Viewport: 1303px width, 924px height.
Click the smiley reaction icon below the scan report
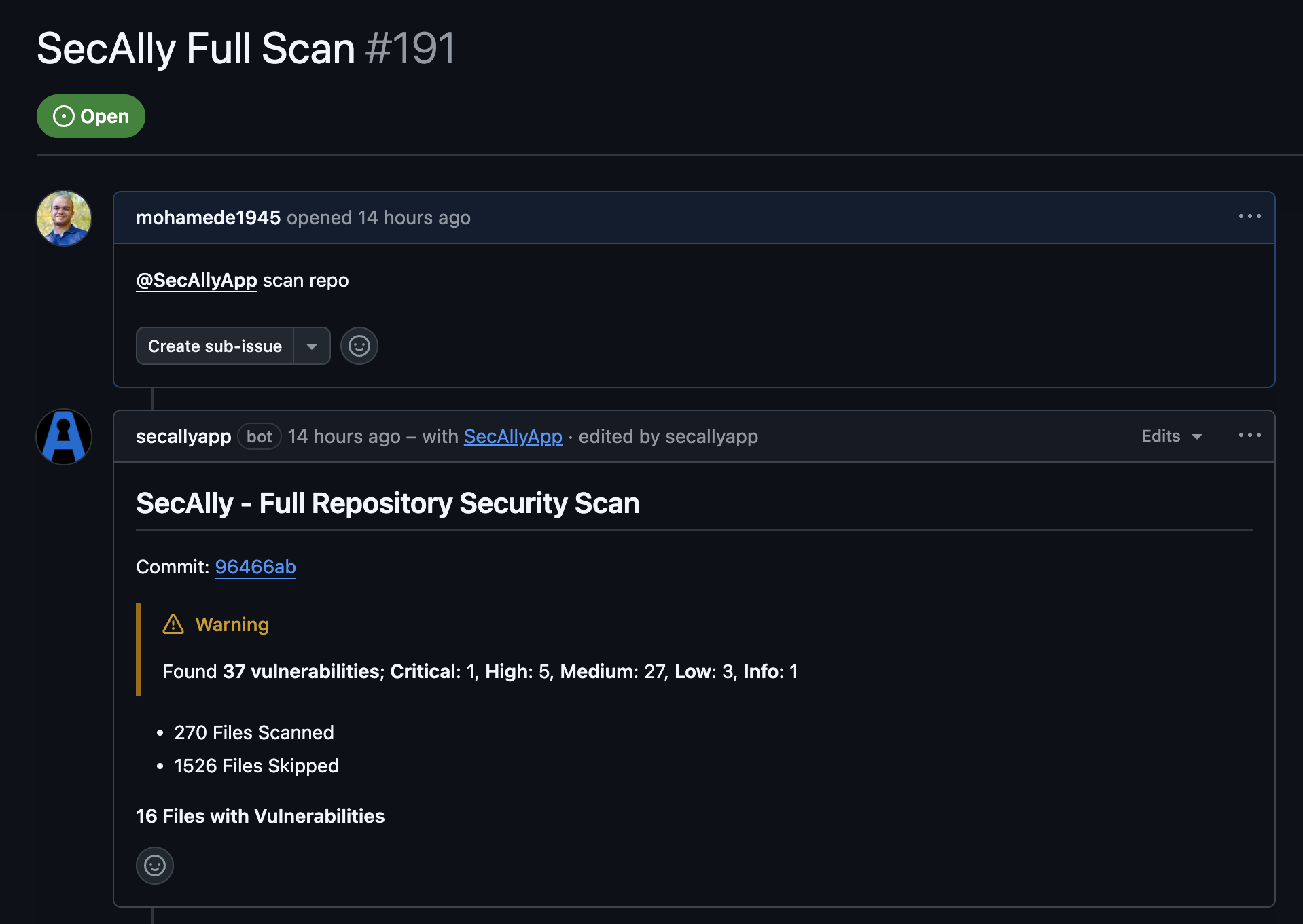coord(154,866)
